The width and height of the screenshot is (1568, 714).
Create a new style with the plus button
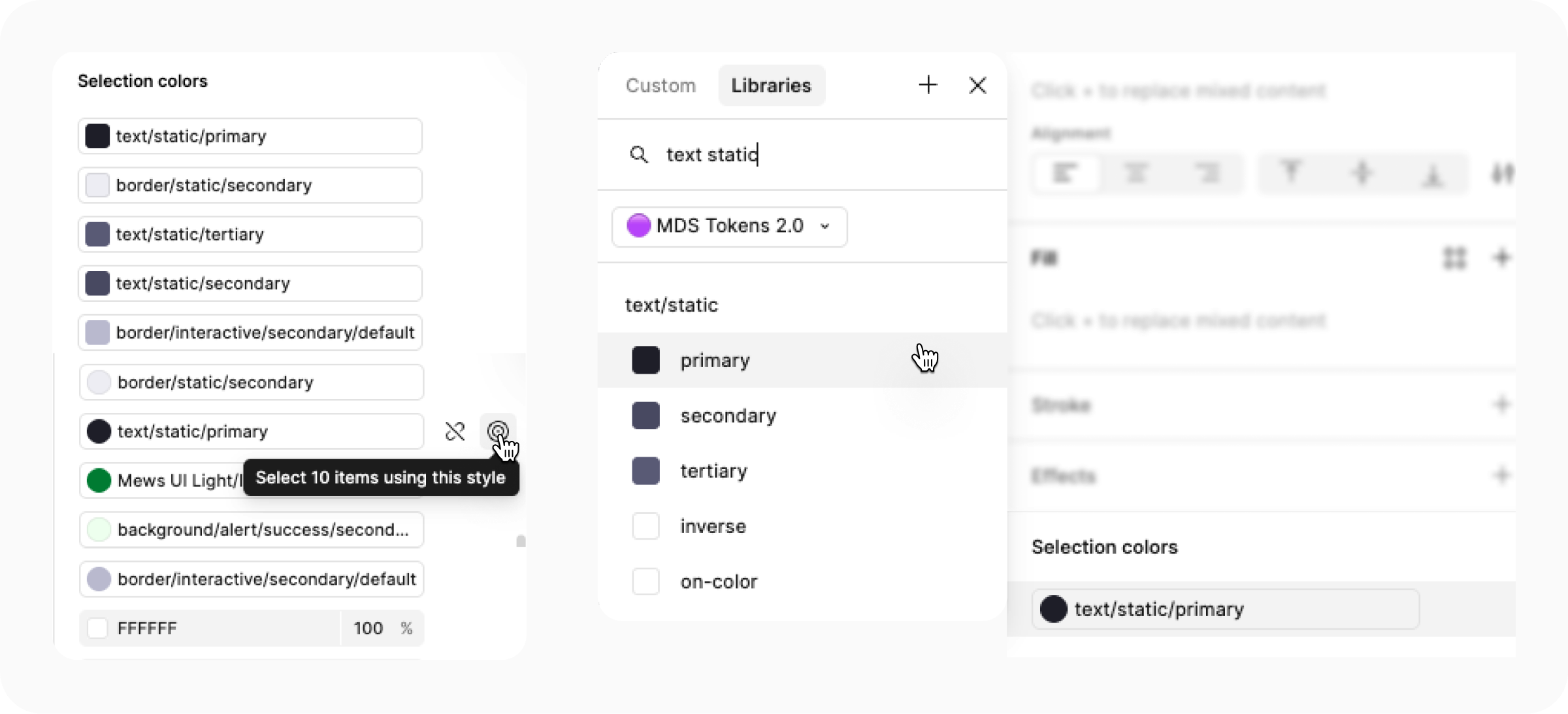pos(928,85)
